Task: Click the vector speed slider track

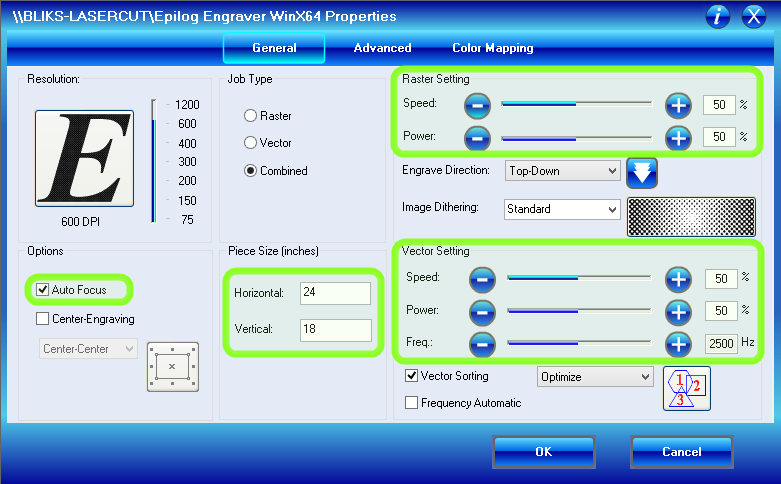Action: pyautogui.click(x=579, y=278)
